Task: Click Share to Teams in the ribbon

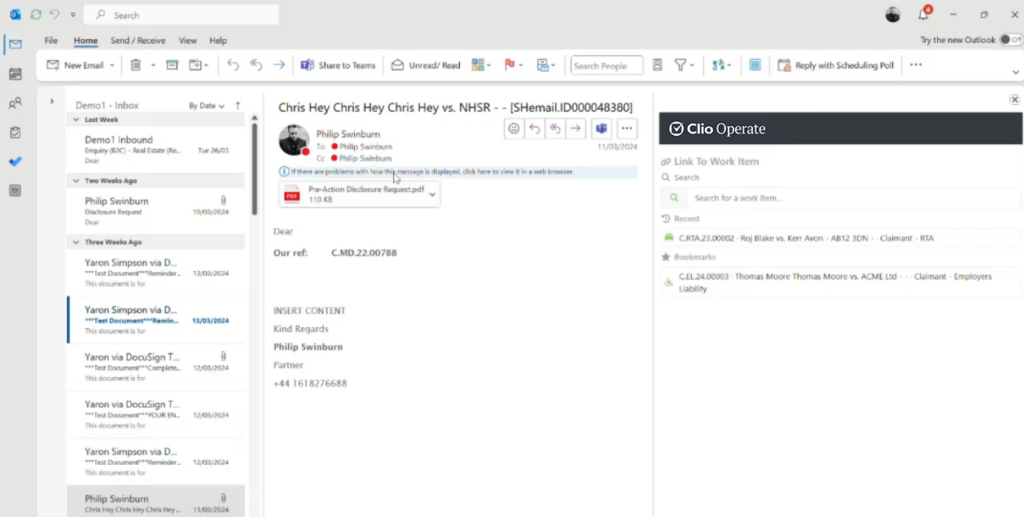Action: (338, 65)
